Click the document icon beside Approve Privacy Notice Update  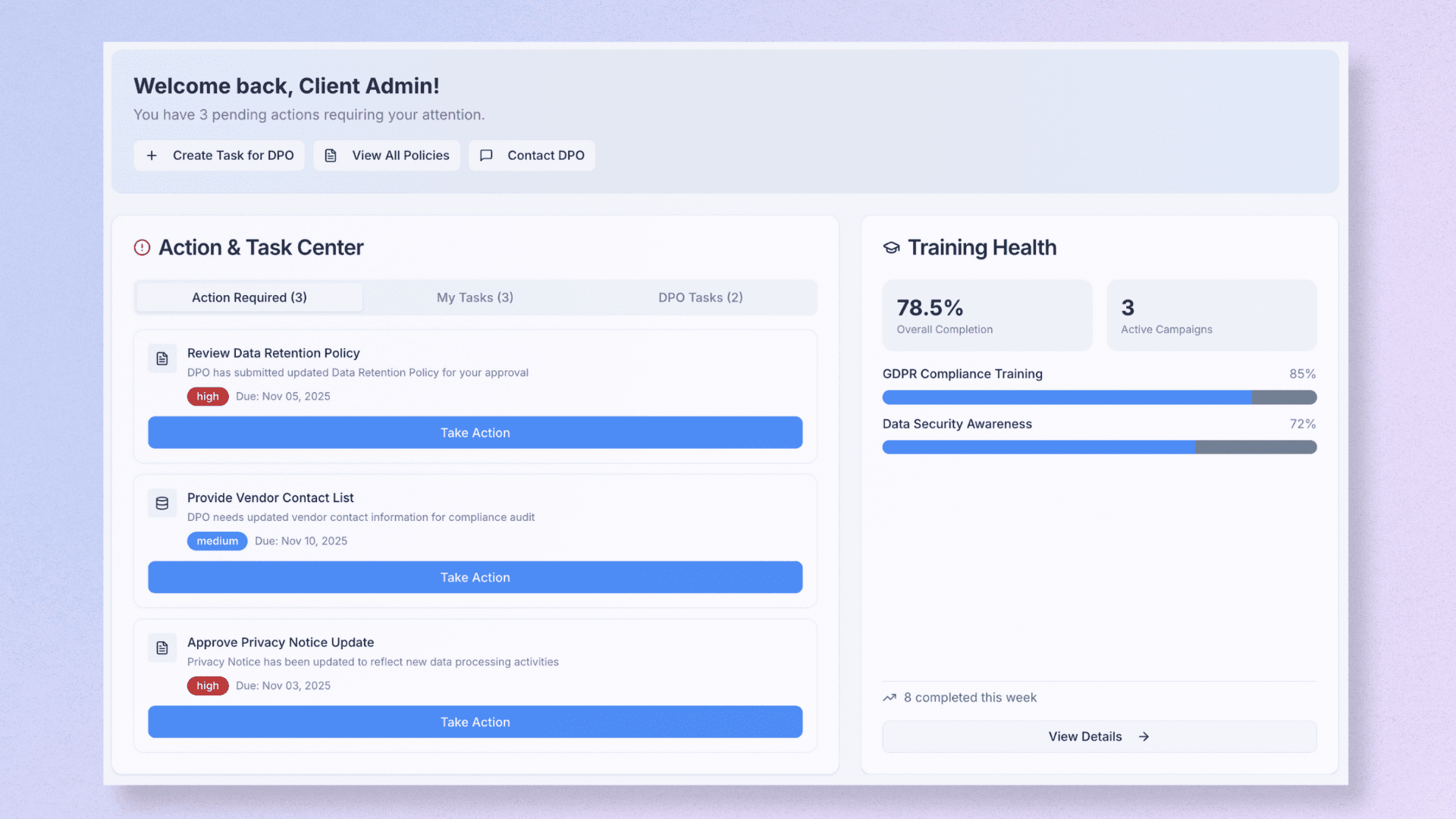click(x=162, y=648)
